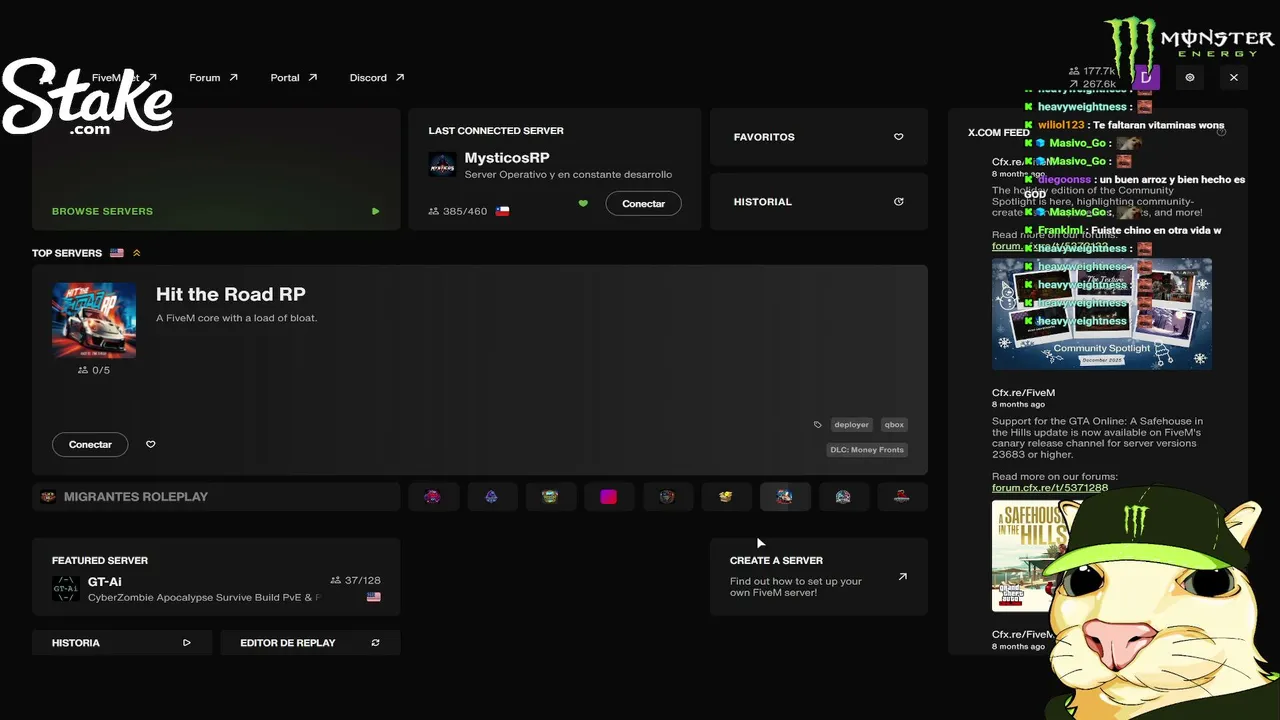Click the Hit the Road RP thumbnail
1280x720 pixels.
pos(94,320)
